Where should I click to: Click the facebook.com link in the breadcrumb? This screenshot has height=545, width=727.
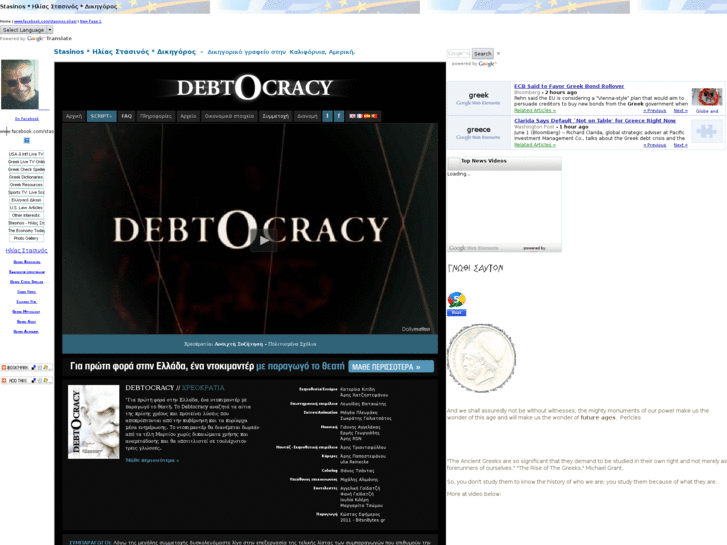(45, 21)
